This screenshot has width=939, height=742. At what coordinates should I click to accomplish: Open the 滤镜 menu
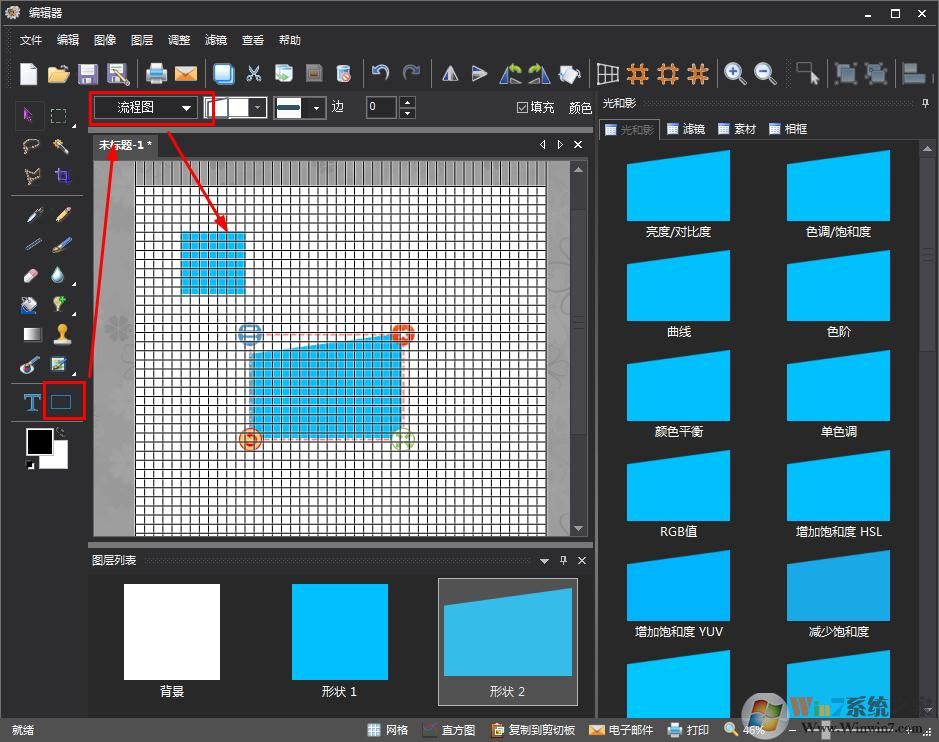pyautogui.click(x=215, y=40)
